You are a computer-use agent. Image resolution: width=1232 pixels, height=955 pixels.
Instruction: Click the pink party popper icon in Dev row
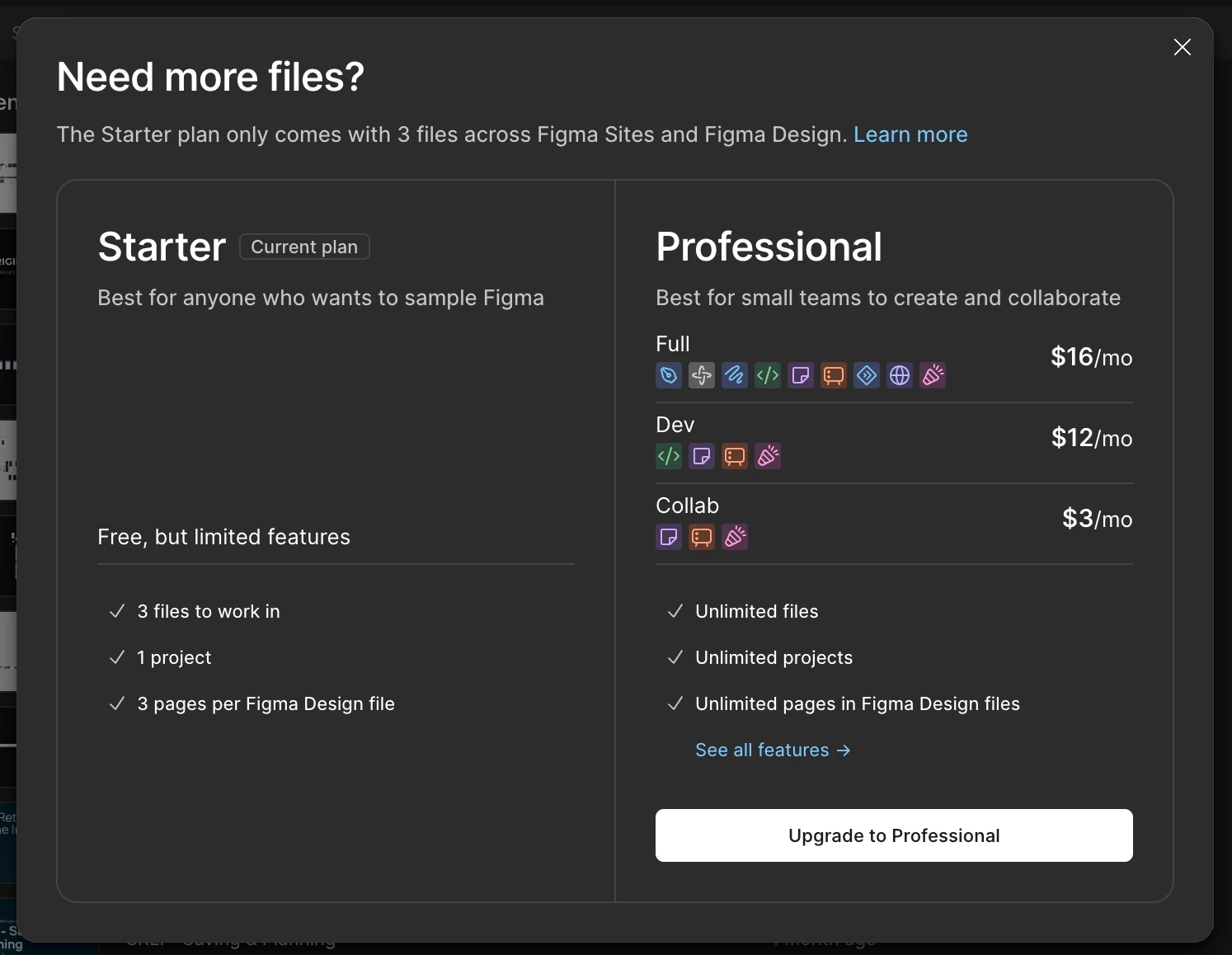pyautogui.click(x=768, y=456)
